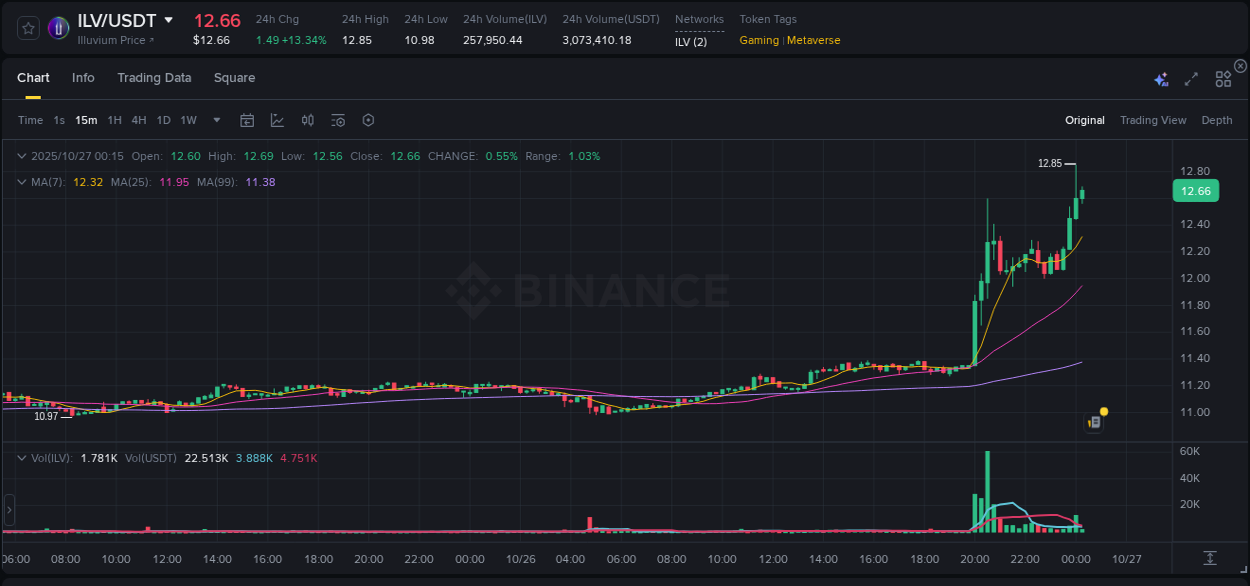Click the green 12.66 price label on axis
Image resolution: width=1250 pixels, height=586 pixels.
(x=1196, y=191)
